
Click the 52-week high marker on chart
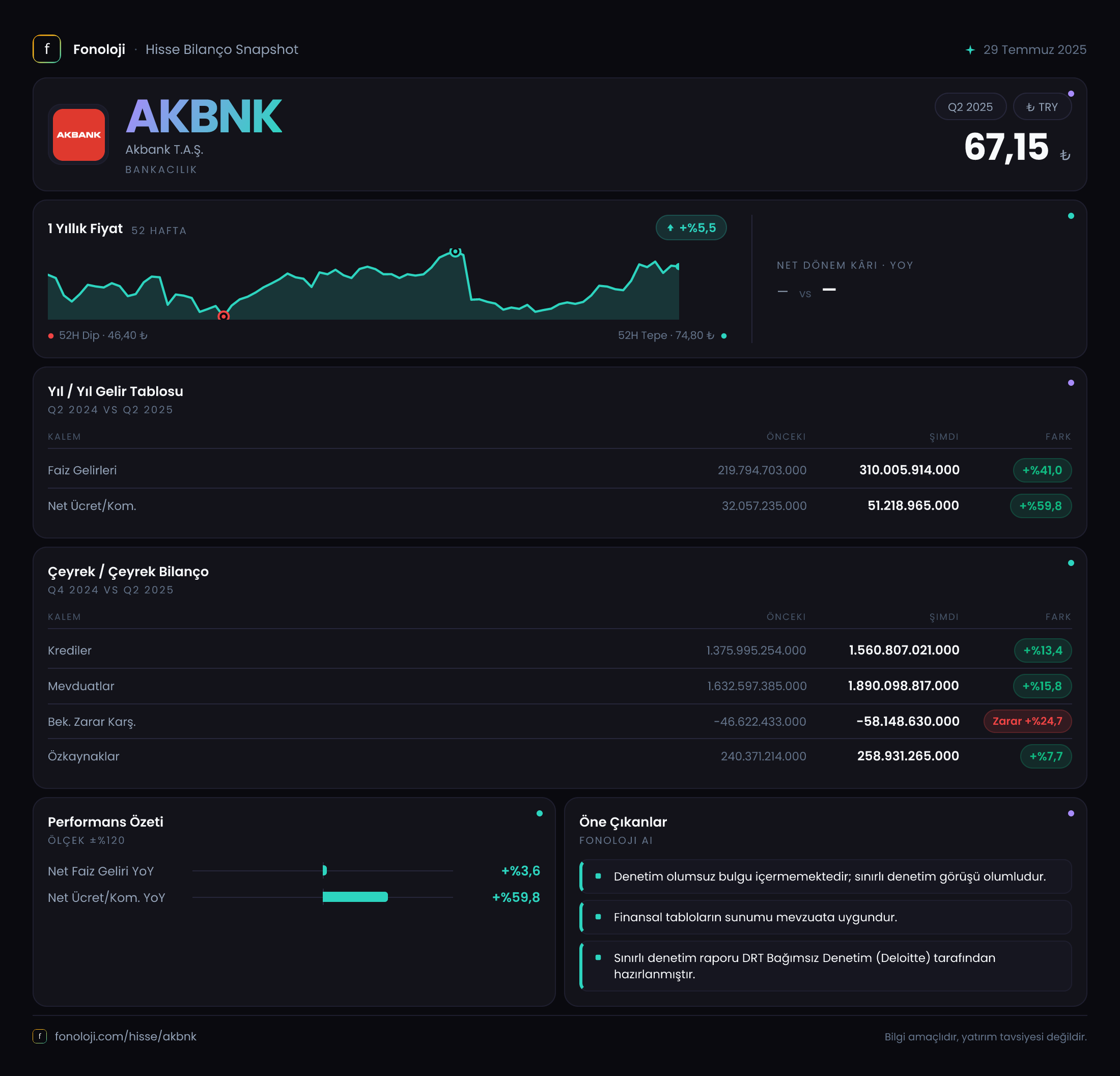click(x=456, y=251)
